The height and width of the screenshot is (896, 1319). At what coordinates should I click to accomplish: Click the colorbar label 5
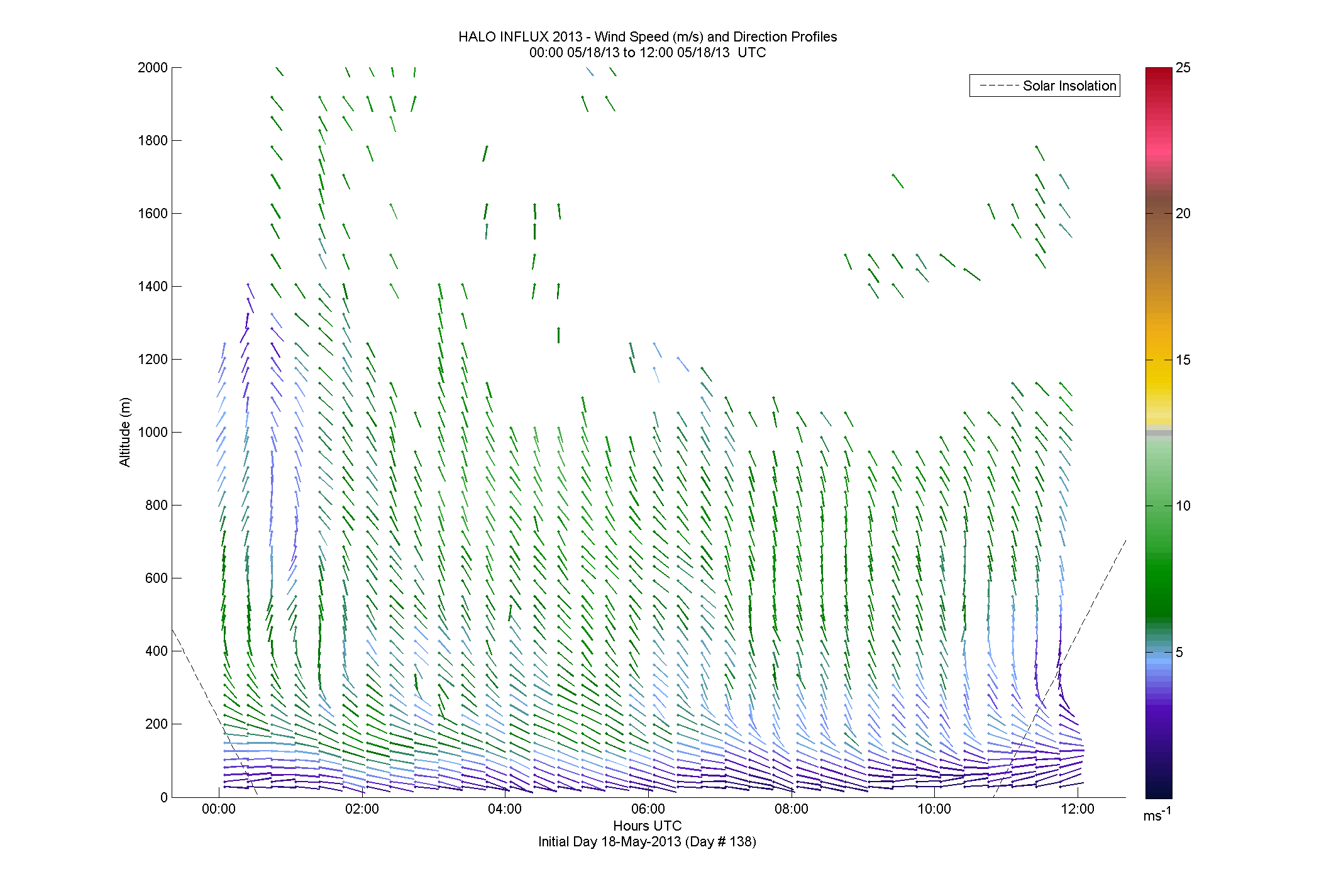(x=1179, y=652)
